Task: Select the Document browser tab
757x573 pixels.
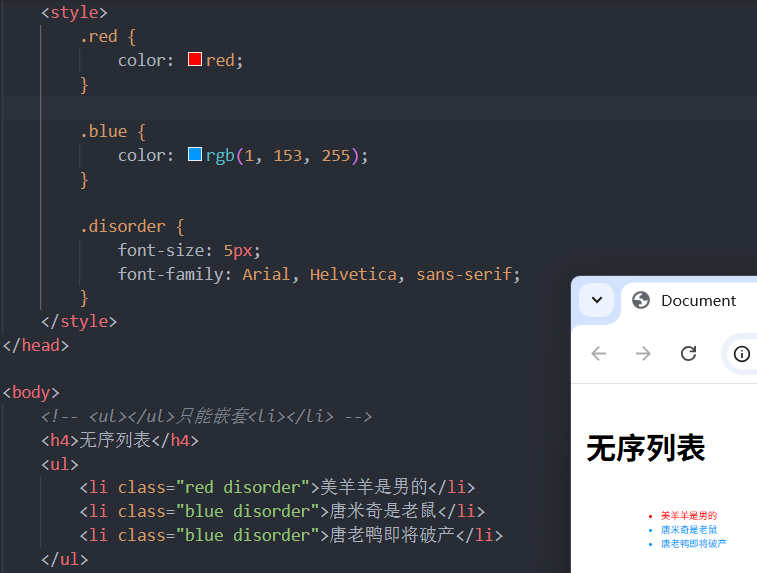Action: [689, 301]
